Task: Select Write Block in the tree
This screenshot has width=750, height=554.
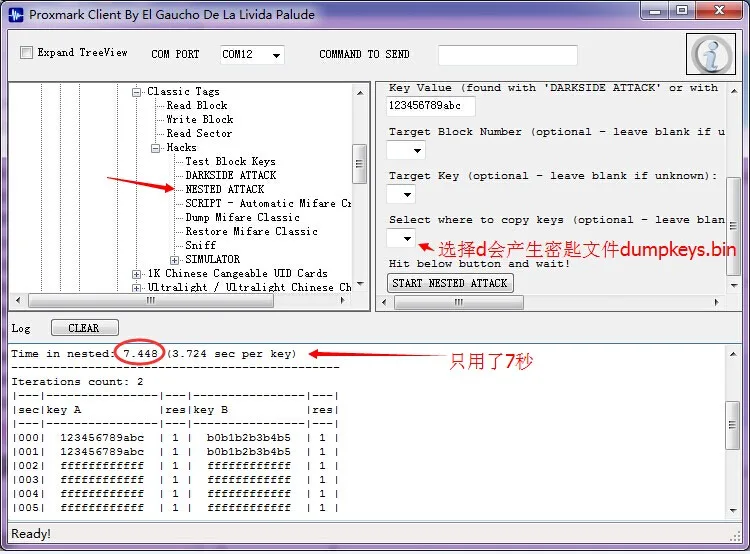Action: pos(199,119)
